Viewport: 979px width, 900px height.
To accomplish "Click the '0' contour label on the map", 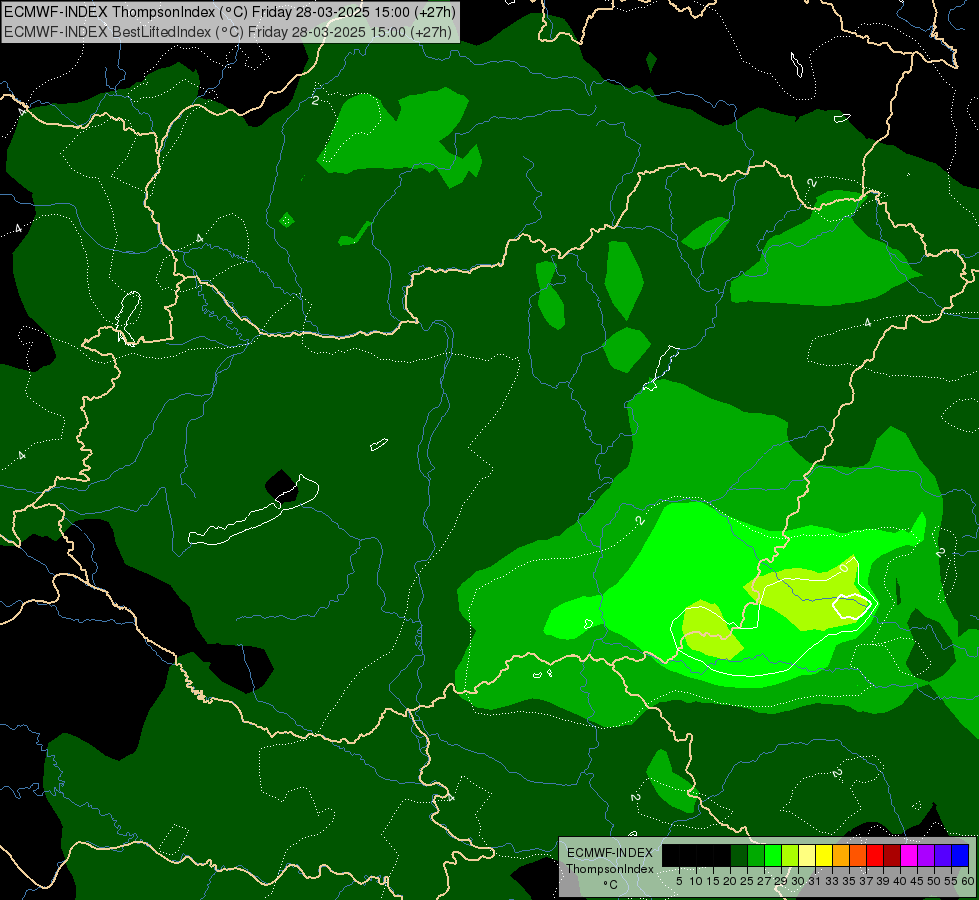I will pyautogui.click(x=844, y=568).
